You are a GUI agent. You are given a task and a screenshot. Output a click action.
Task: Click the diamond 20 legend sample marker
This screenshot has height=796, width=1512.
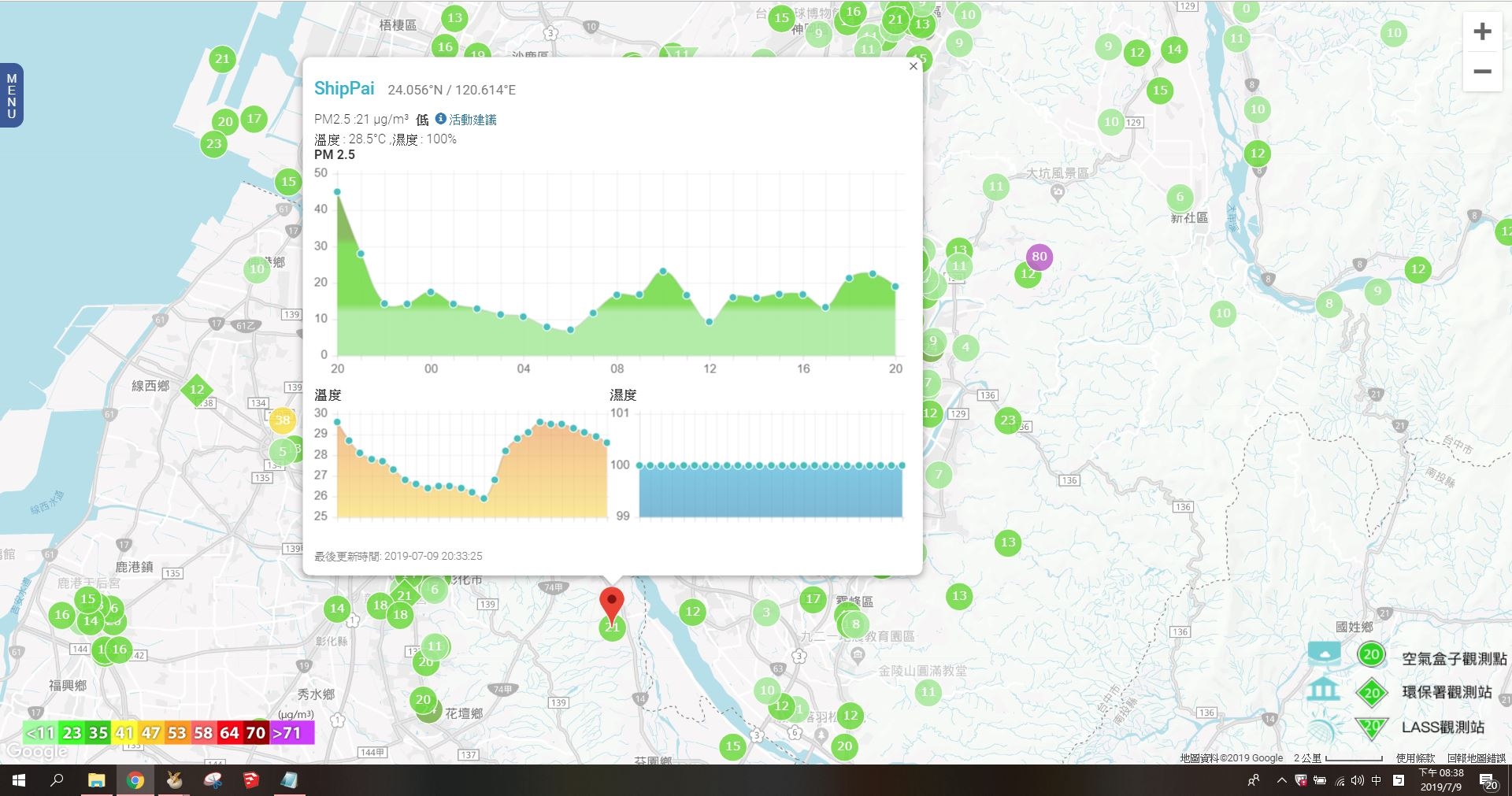[1372, 693]
